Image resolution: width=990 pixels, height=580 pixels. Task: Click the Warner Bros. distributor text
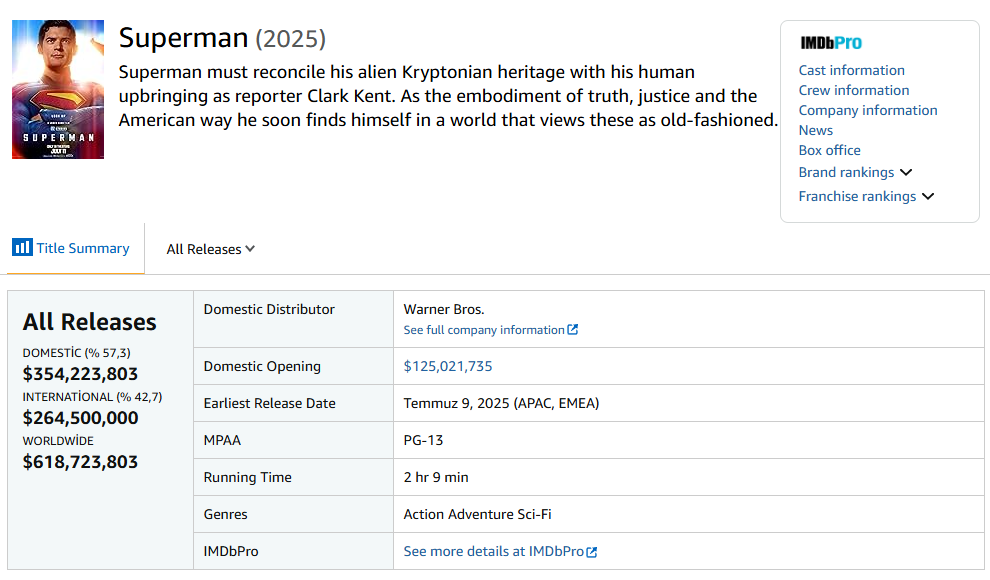(444, 309)
